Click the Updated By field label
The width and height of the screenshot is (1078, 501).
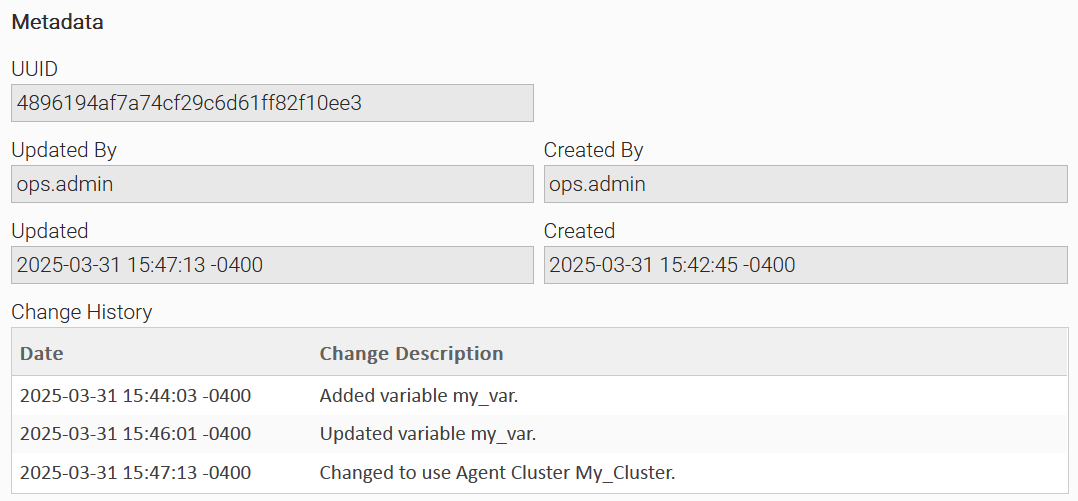[64, 150]
